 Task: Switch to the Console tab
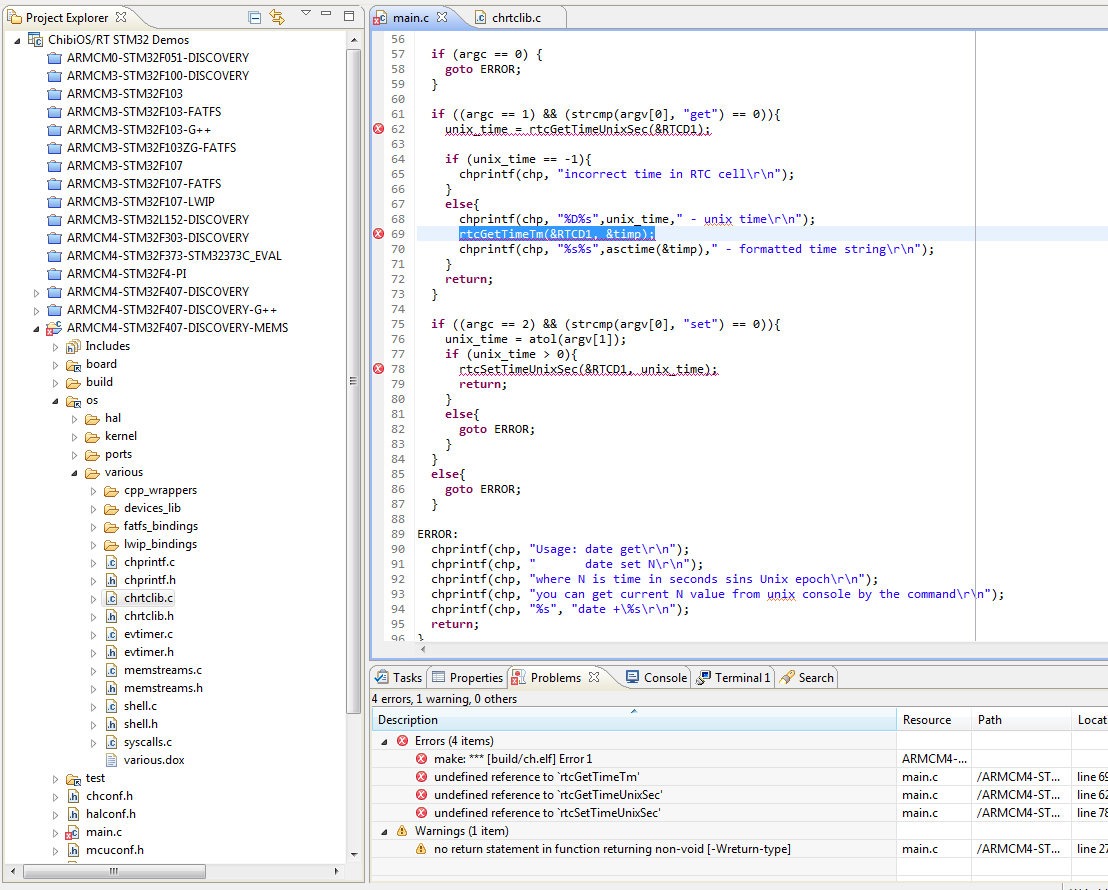coord(656,677)
